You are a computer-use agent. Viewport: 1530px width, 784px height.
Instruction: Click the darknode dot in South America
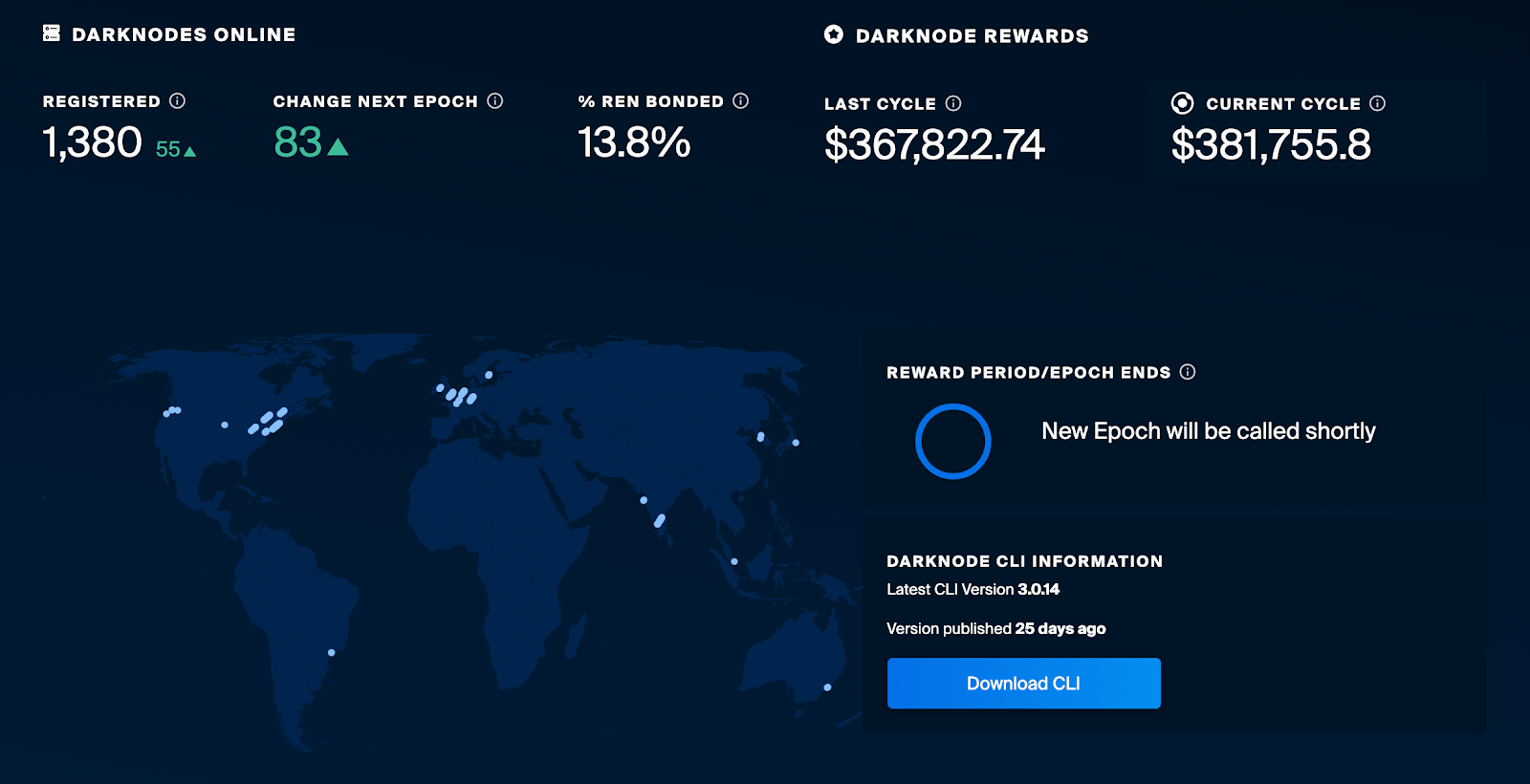tap(331, 652)
